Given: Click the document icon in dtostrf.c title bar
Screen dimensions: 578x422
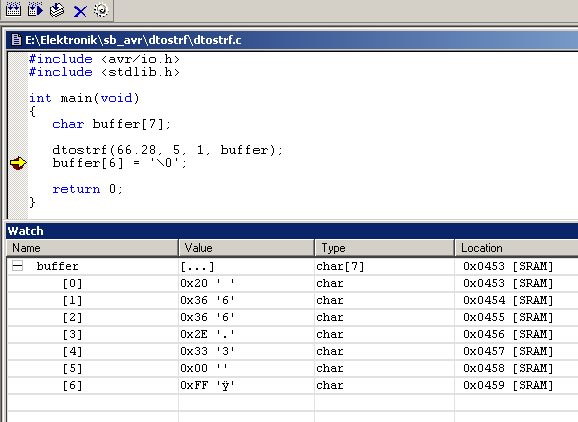Looking at the screenshot, I should 16,40.
